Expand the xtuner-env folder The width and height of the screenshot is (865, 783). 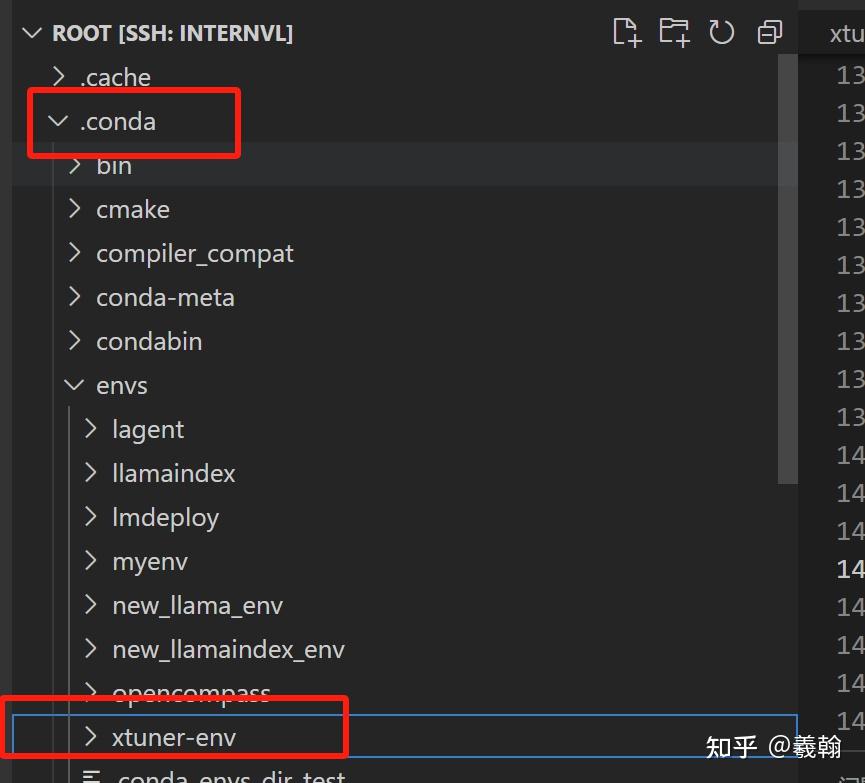click(173, 737)
